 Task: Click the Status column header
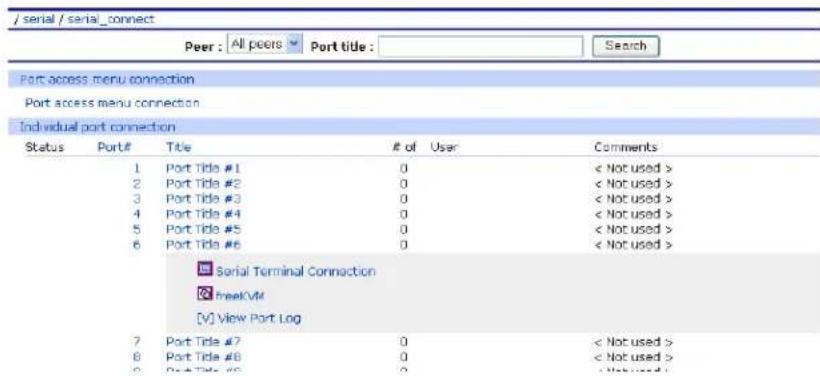44,147
